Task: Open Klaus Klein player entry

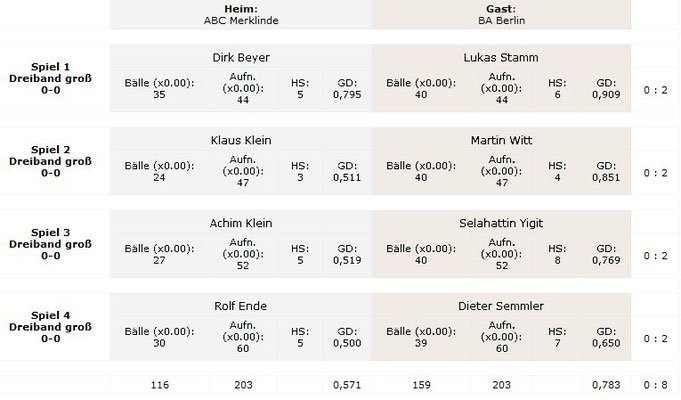Action: (241, 140)
